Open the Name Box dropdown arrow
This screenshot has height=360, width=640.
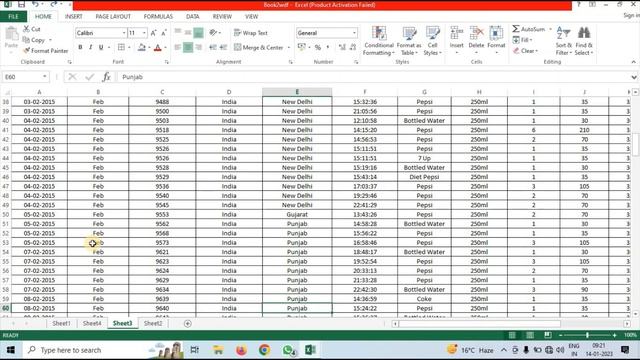pyautogui.click(x=44, y=77)
